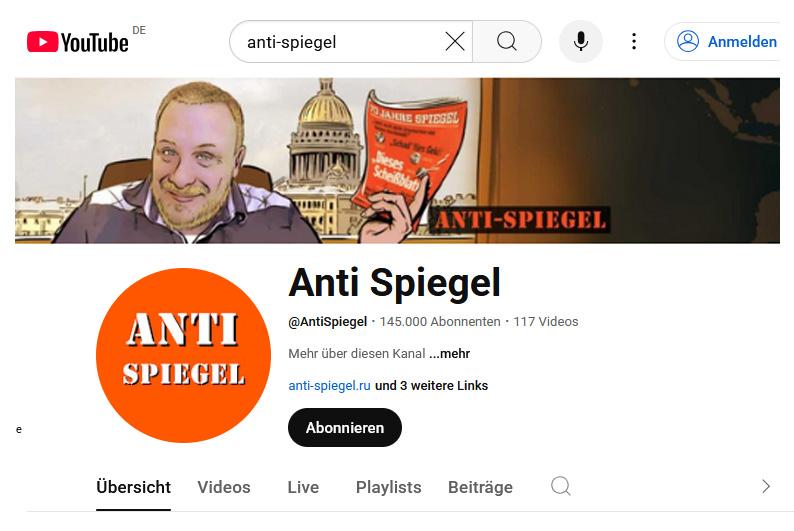
Task: Subscribe using the Abonnieren button
Action: click(x=345, y=428)
